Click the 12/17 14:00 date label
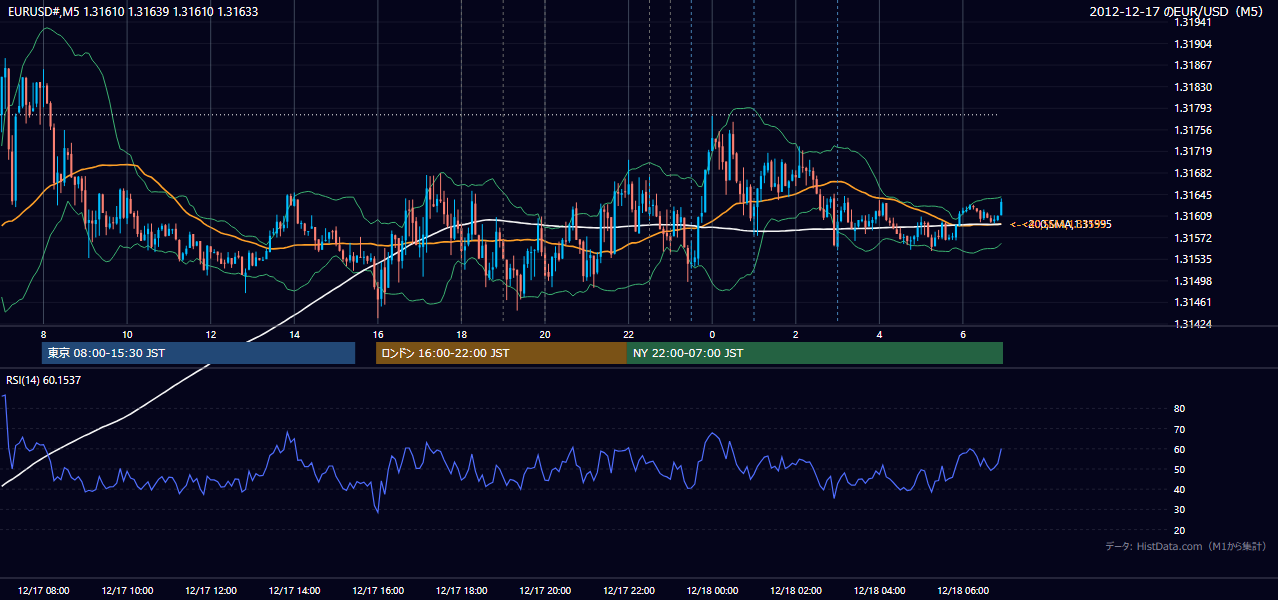 pyautogui.click(x=295, y=591)
